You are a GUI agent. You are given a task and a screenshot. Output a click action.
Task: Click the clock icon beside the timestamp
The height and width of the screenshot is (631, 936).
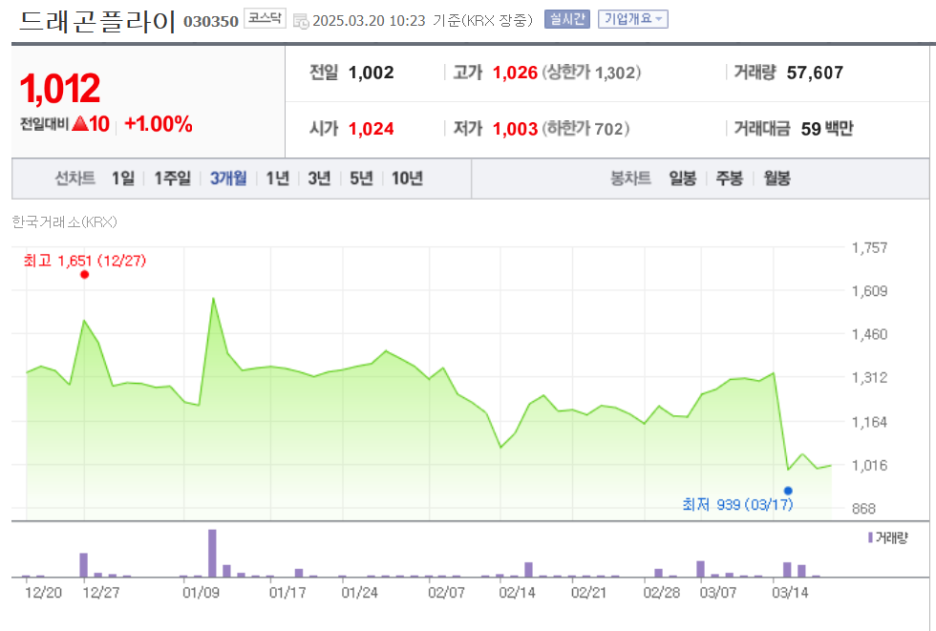pos(300,21)
